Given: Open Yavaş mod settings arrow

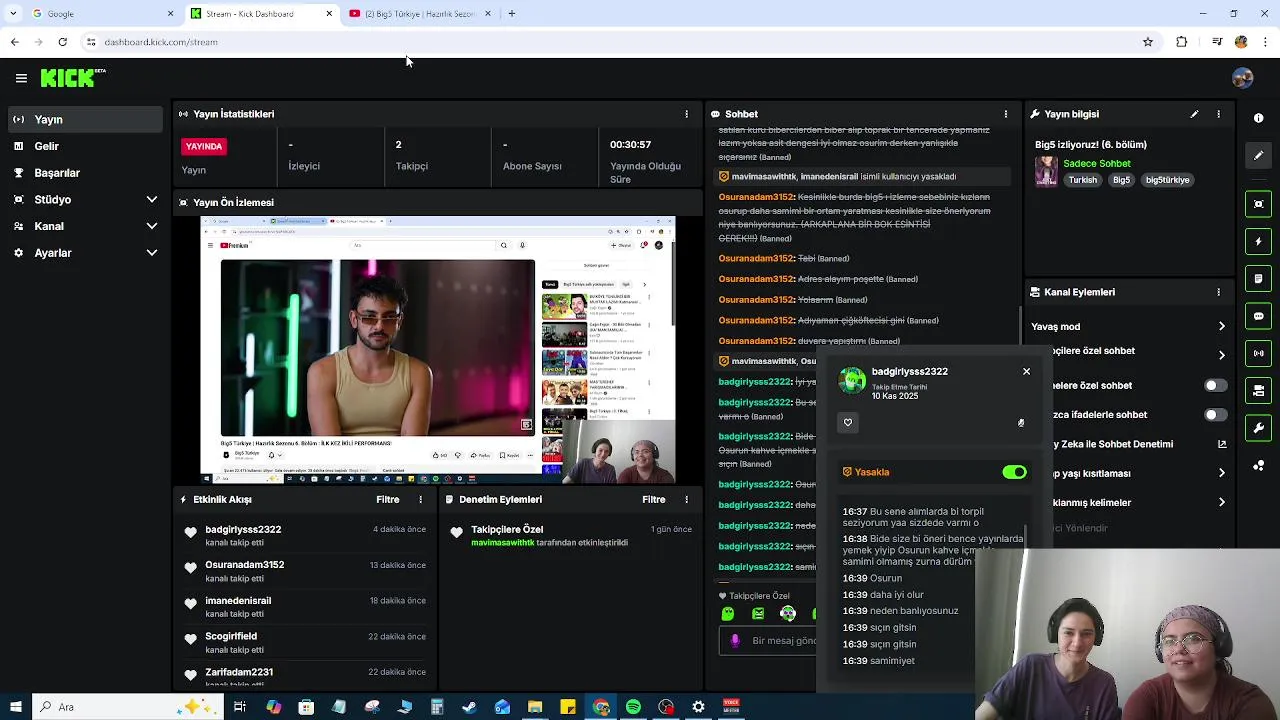Looking at the screenshot, I should tap(1222, 326).
